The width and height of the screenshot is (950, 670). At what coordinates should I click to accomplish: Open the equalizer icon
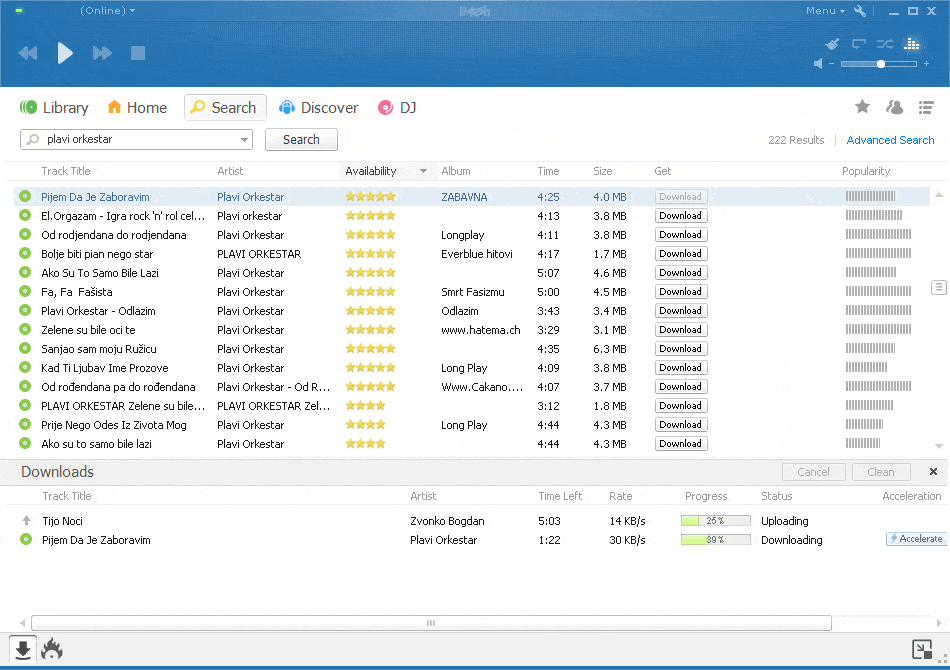click(x=912, y=44)
